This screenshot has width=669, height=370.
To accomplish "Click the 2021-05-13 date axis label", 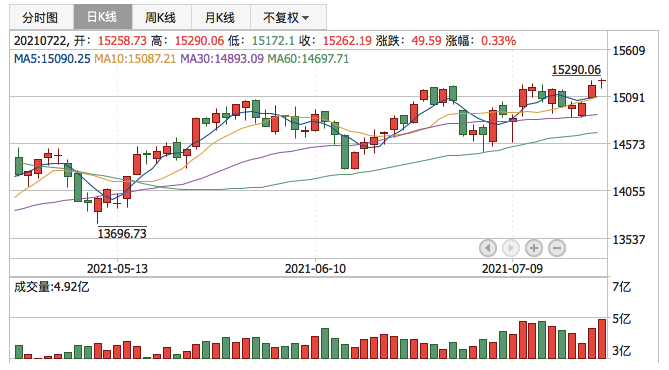I will (x=117, y=268).
